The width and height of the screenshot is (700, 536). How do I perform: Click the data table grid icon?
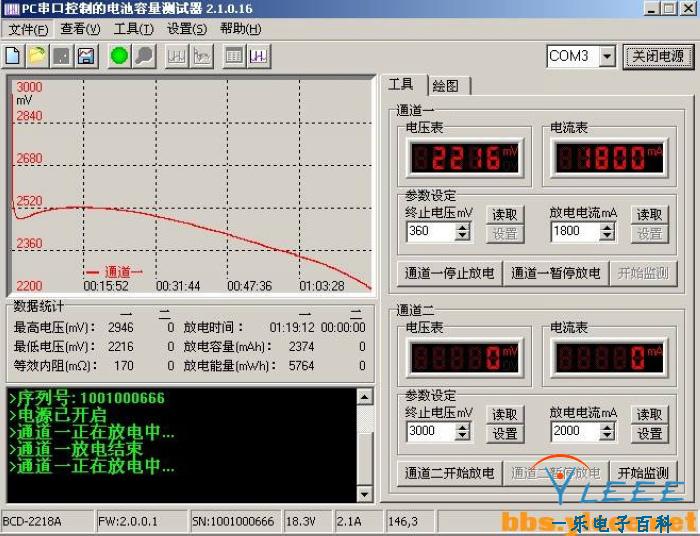click(x=233, y=55)
